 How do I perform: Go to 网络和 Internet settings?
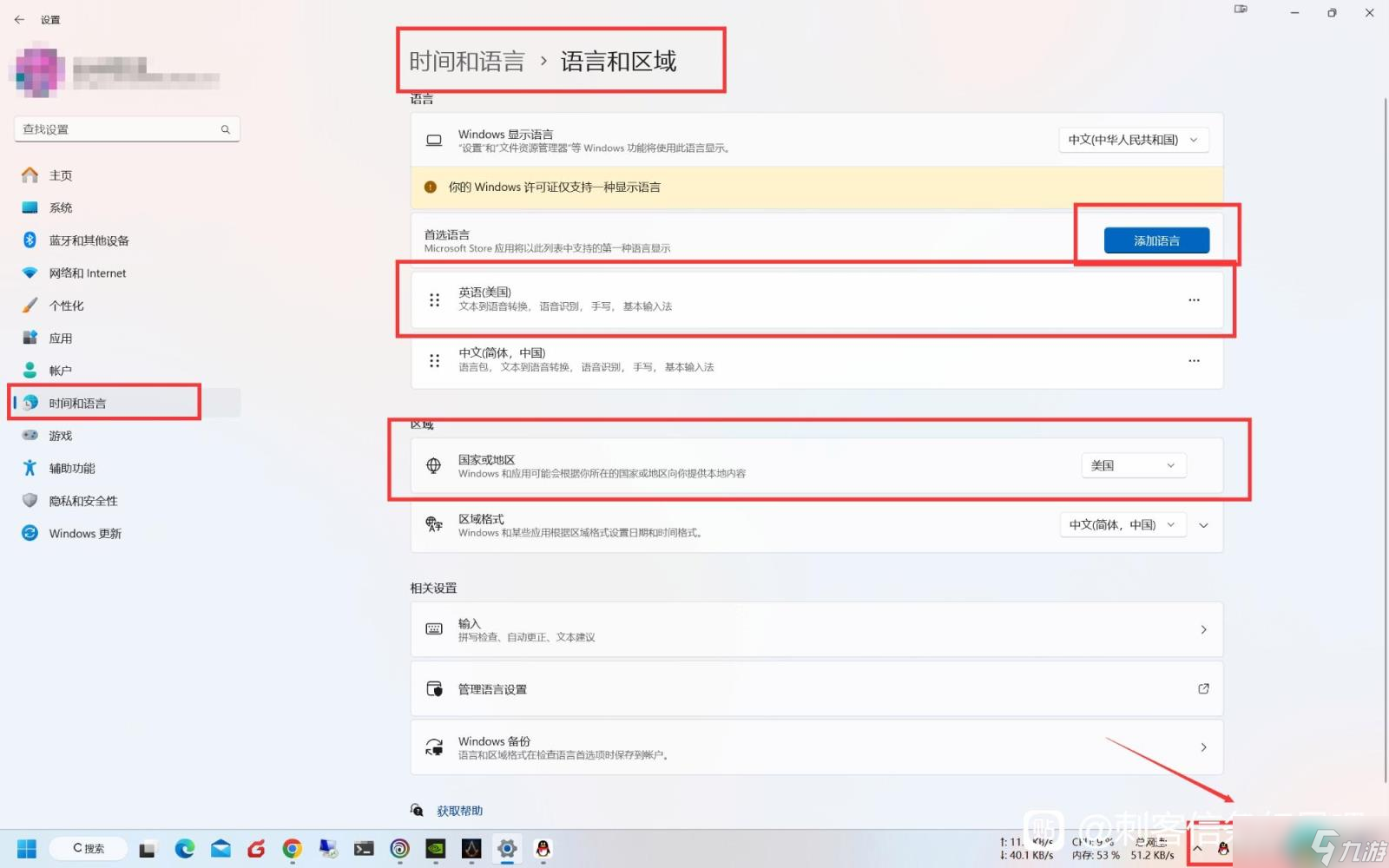click(x=87, y=273)
